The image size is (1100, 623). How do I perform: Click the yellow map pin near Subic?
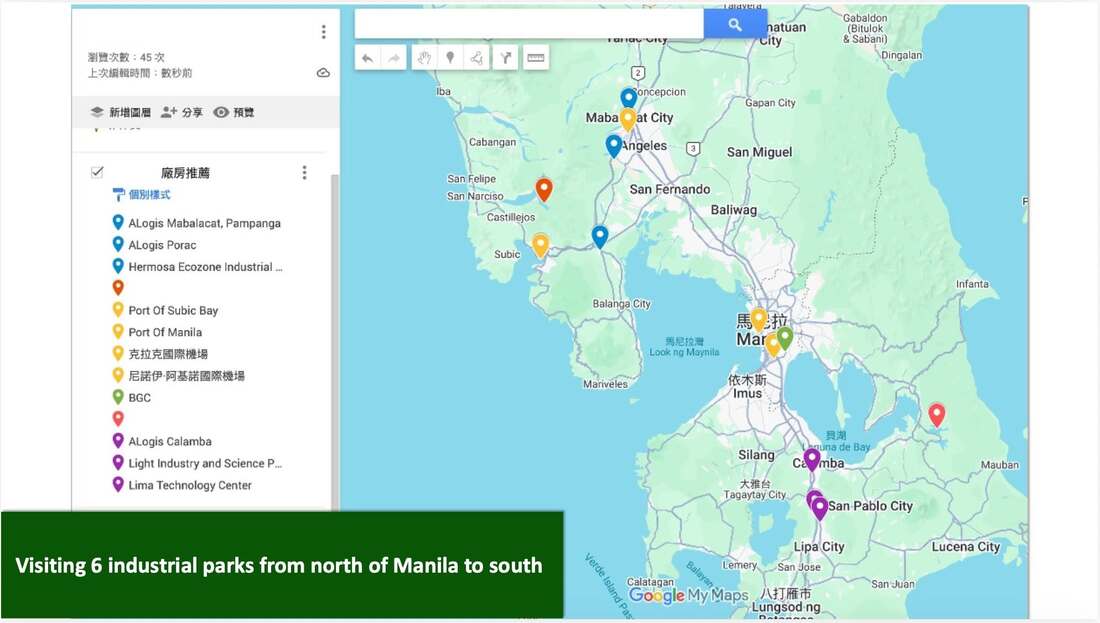tap(540, 246)
